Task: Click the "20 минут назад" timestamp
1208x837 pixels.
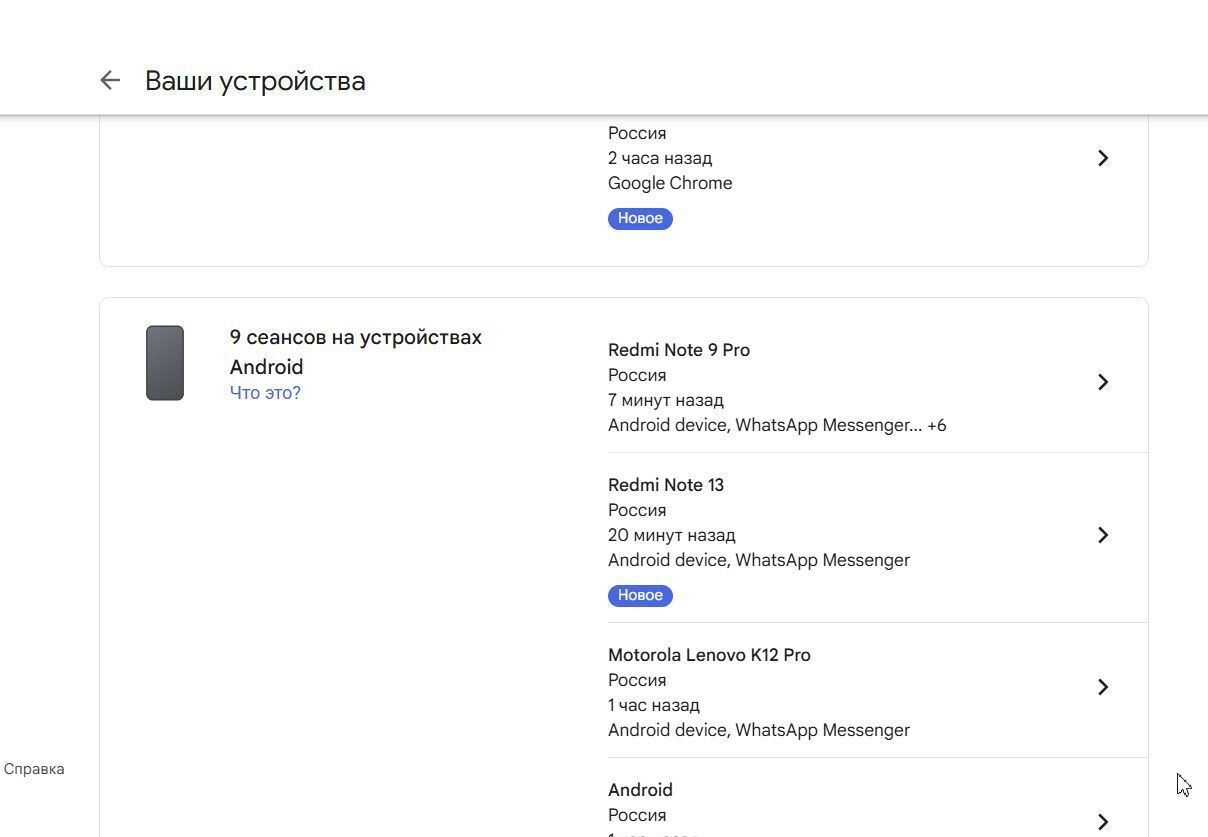Action: tap(671, 535)
